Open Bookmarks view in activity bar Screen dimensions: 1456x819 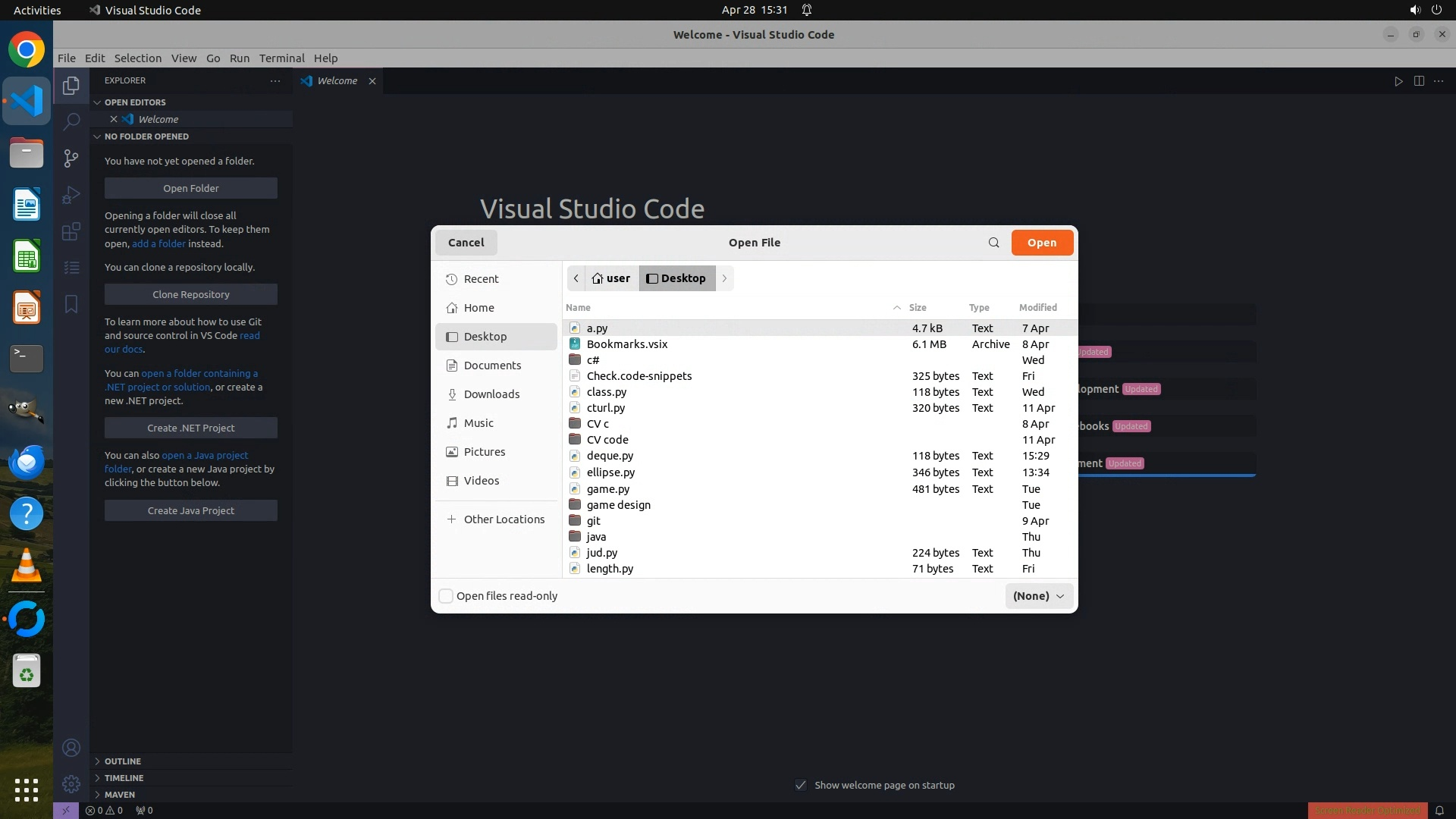(71, 304)
